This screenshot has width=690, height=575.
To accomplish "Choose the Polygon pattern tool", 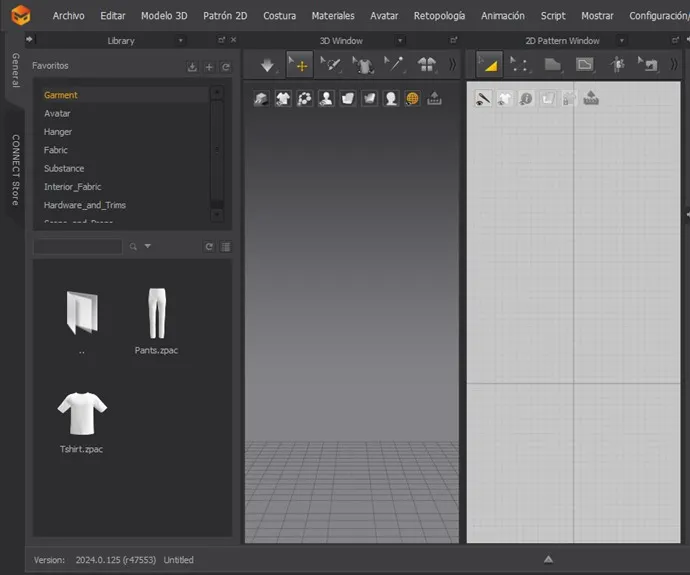I will (x=552, y=65).
